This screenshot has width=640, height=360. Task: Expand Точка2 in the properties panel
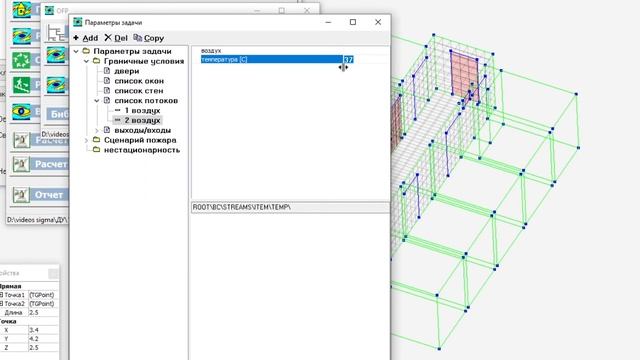[2, 304]
